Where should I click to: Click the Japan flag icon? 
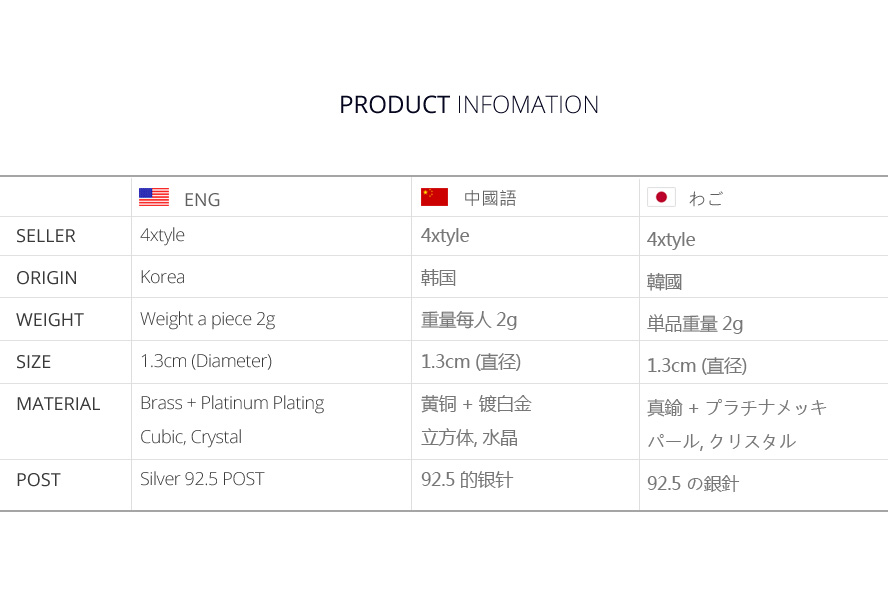[x=661, y=197]
